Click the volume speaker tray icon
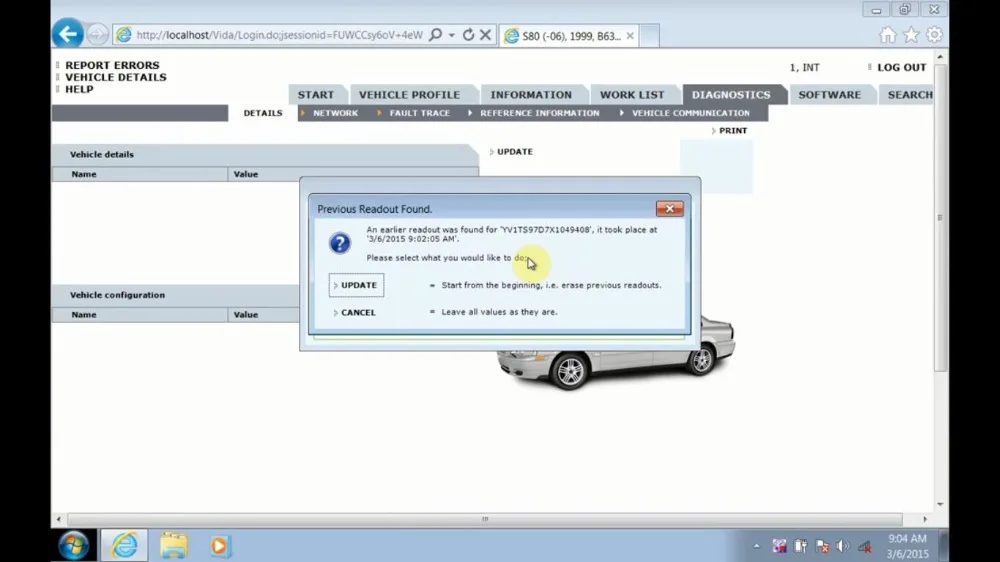 coord(842,546)
